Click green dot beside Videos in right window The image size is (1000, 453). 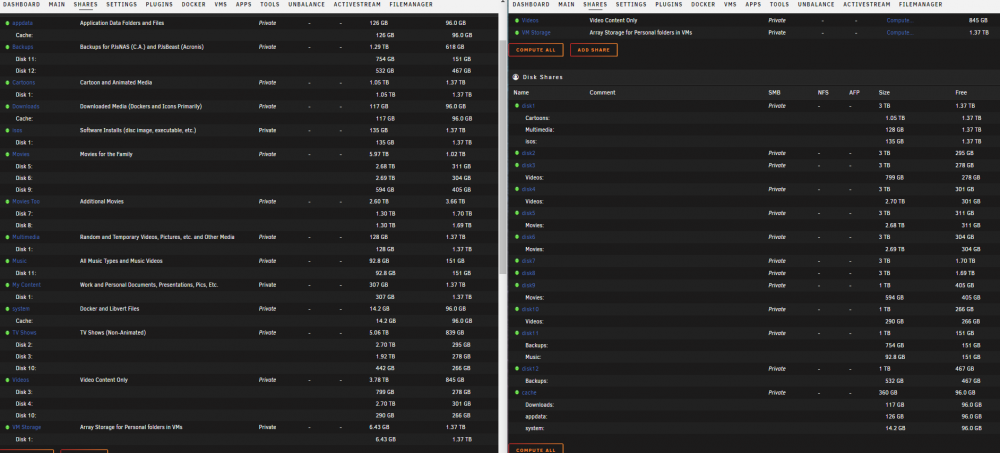click(x=517, y=20)
